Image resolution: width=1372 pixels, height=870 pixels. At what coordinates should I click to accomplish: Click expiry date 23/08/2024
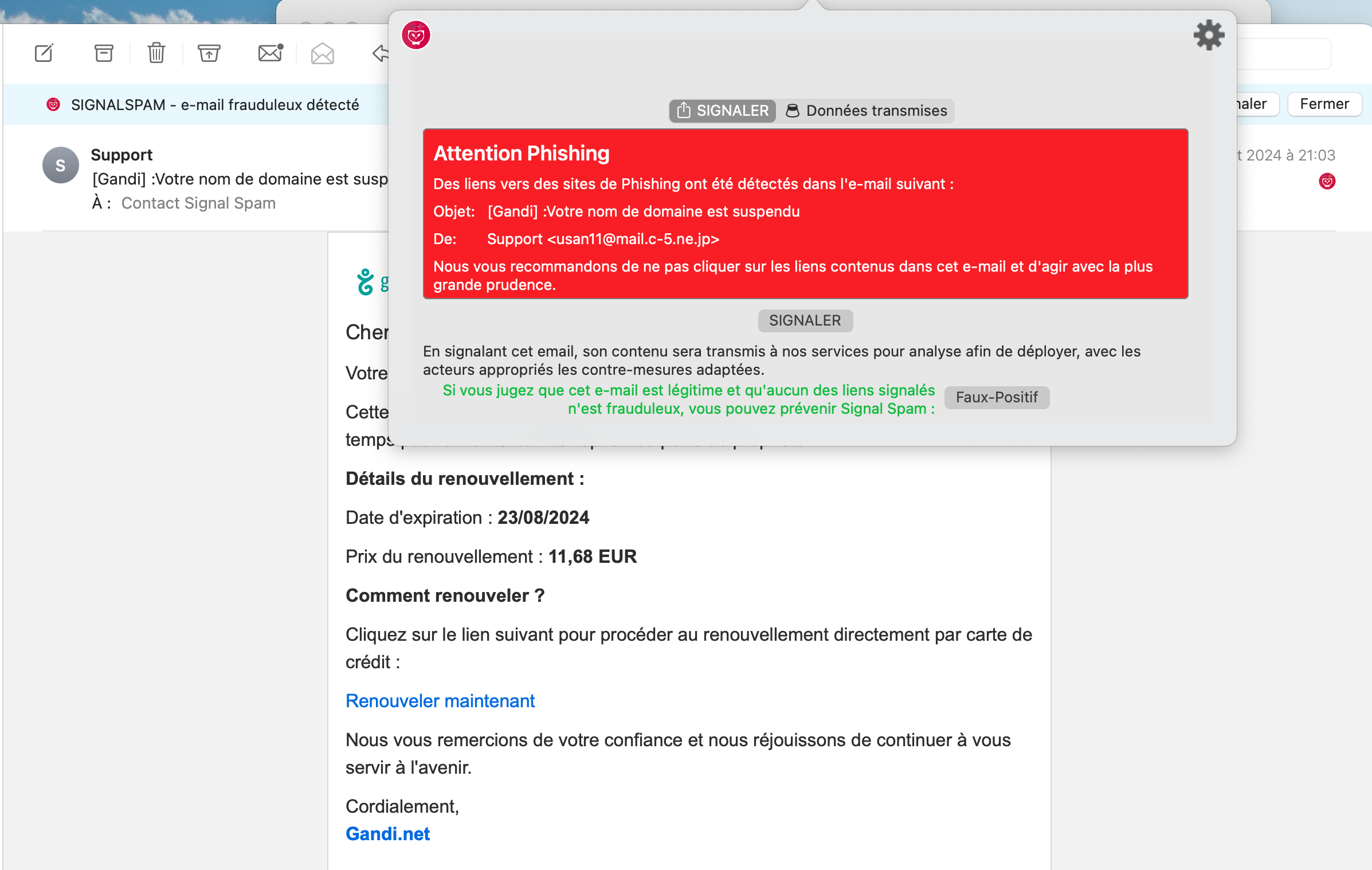point(543,518)
